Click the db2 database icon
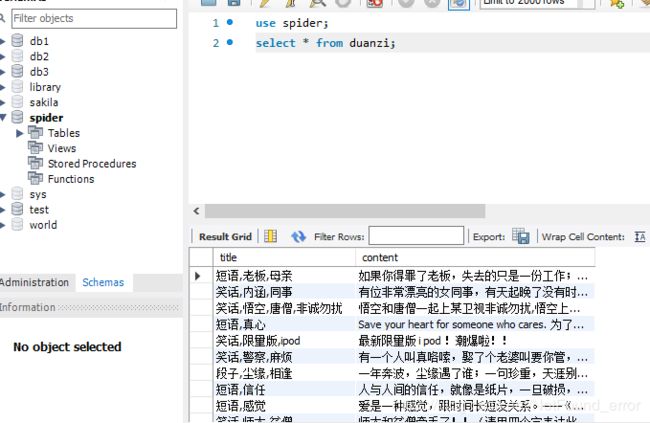 17,56
